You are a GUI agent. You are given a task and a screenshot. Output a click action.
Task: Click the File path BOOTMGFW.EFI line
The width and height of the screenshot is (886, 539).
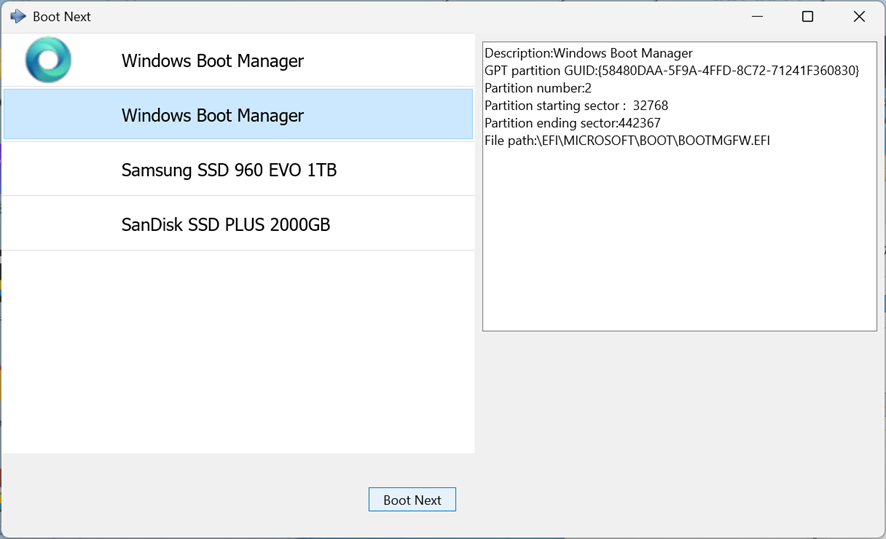click(627, 141)
